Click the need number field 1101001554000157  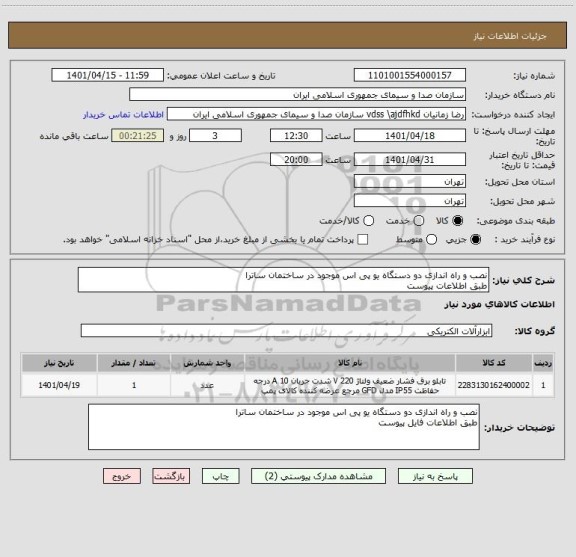(410, 75)
